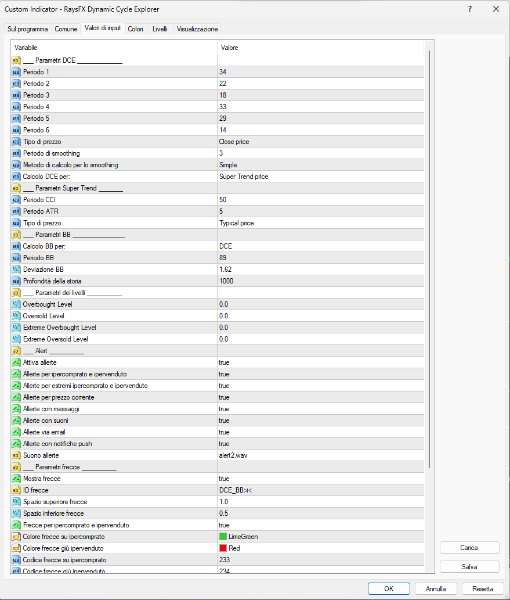Click the icon of Parametri Super Trend header
This screenshot has width=510, height=600.
pyautogui.click(x=16, y=188)
